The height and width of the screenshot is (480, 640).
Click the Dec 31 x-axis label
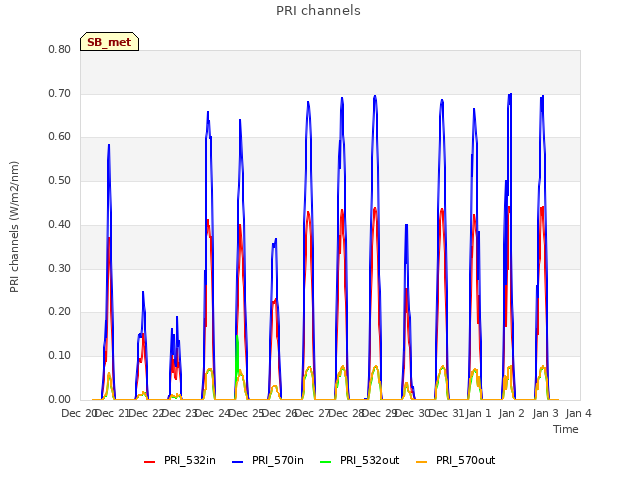pos(446,413)
